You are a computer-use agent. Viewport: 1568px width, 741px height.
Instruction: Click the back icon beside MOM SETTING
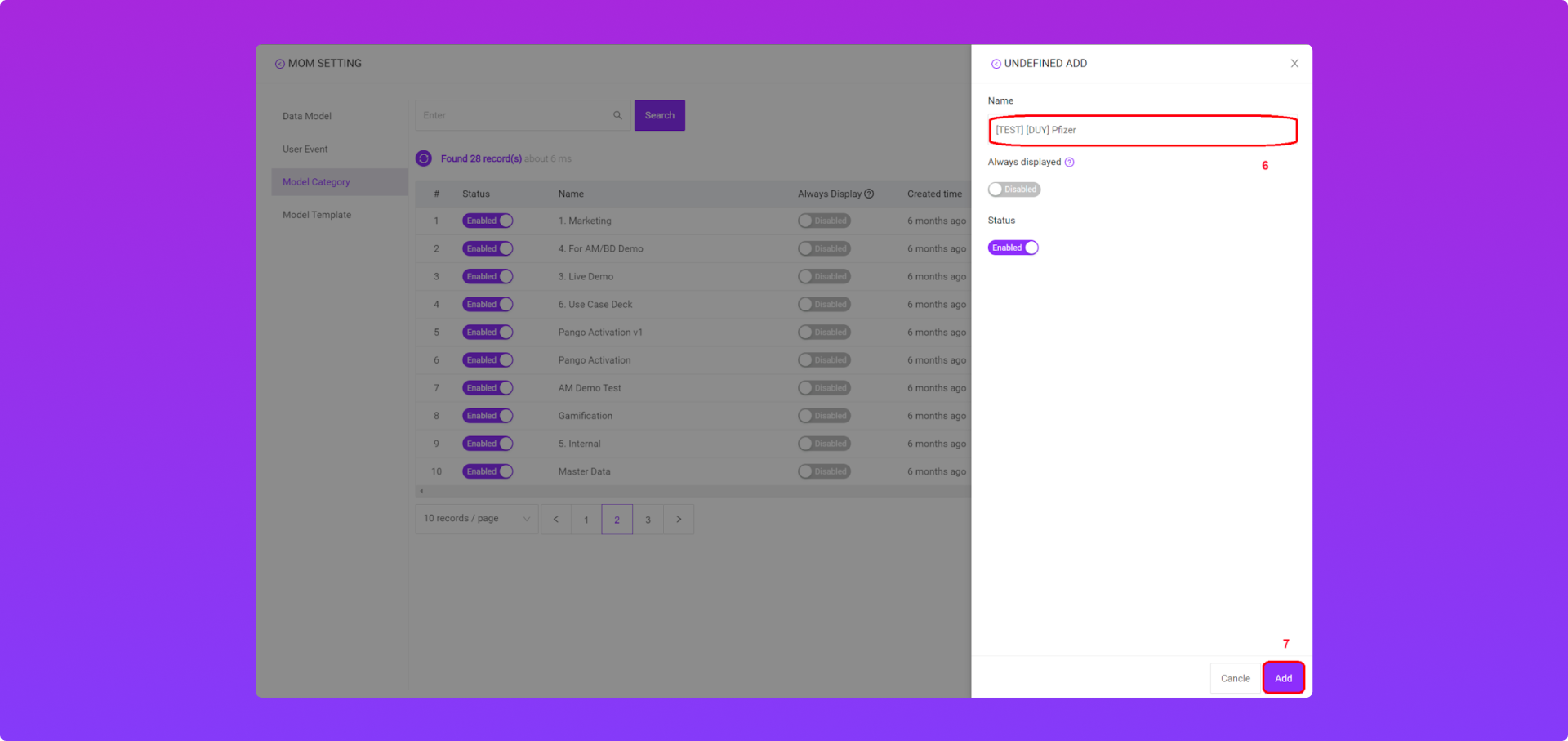(x=279, y=64)
